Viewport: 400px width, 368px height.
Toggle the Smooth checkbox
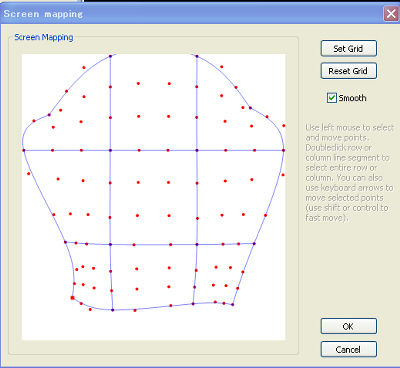(332, 98)
